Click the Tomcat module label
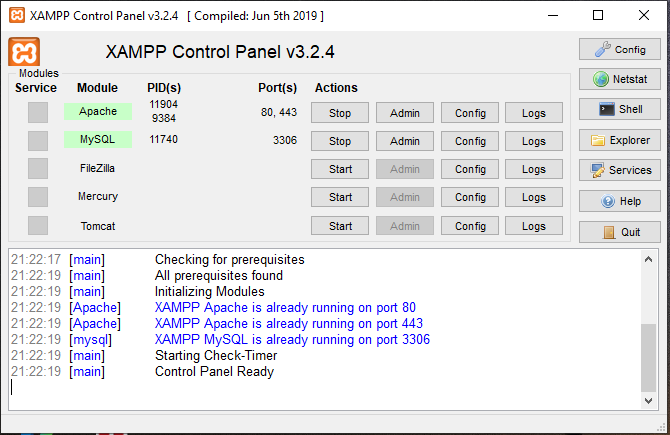The image size is (670, 435). [x=98, y=226]
